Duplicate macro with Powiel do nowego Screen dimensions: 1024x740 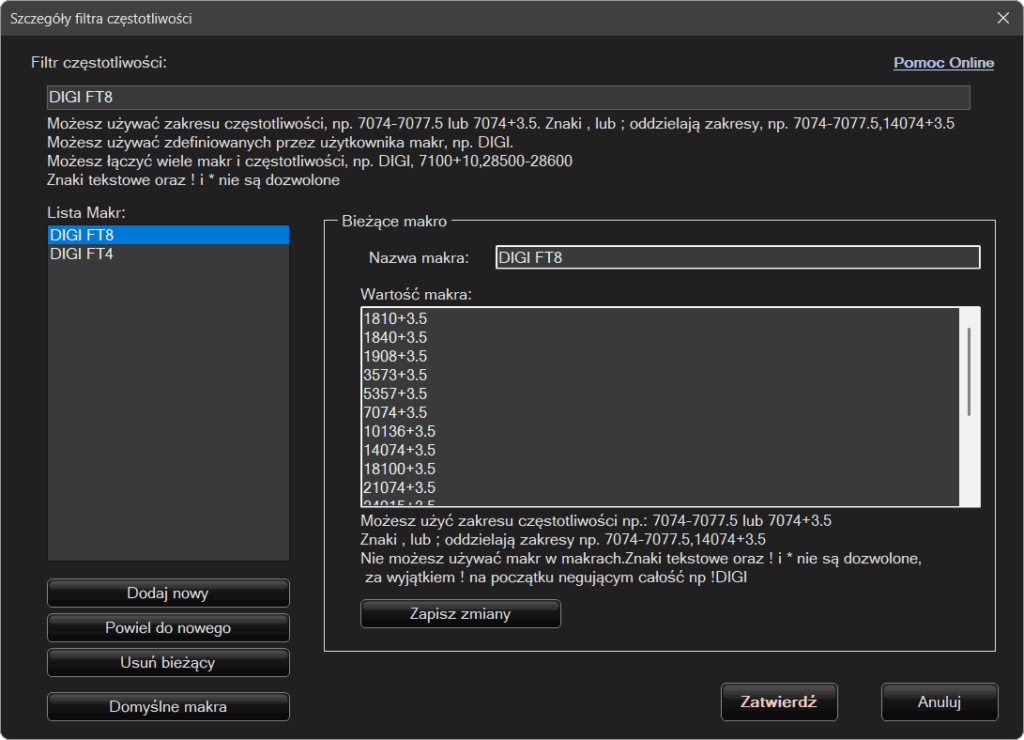pos(168,628)
